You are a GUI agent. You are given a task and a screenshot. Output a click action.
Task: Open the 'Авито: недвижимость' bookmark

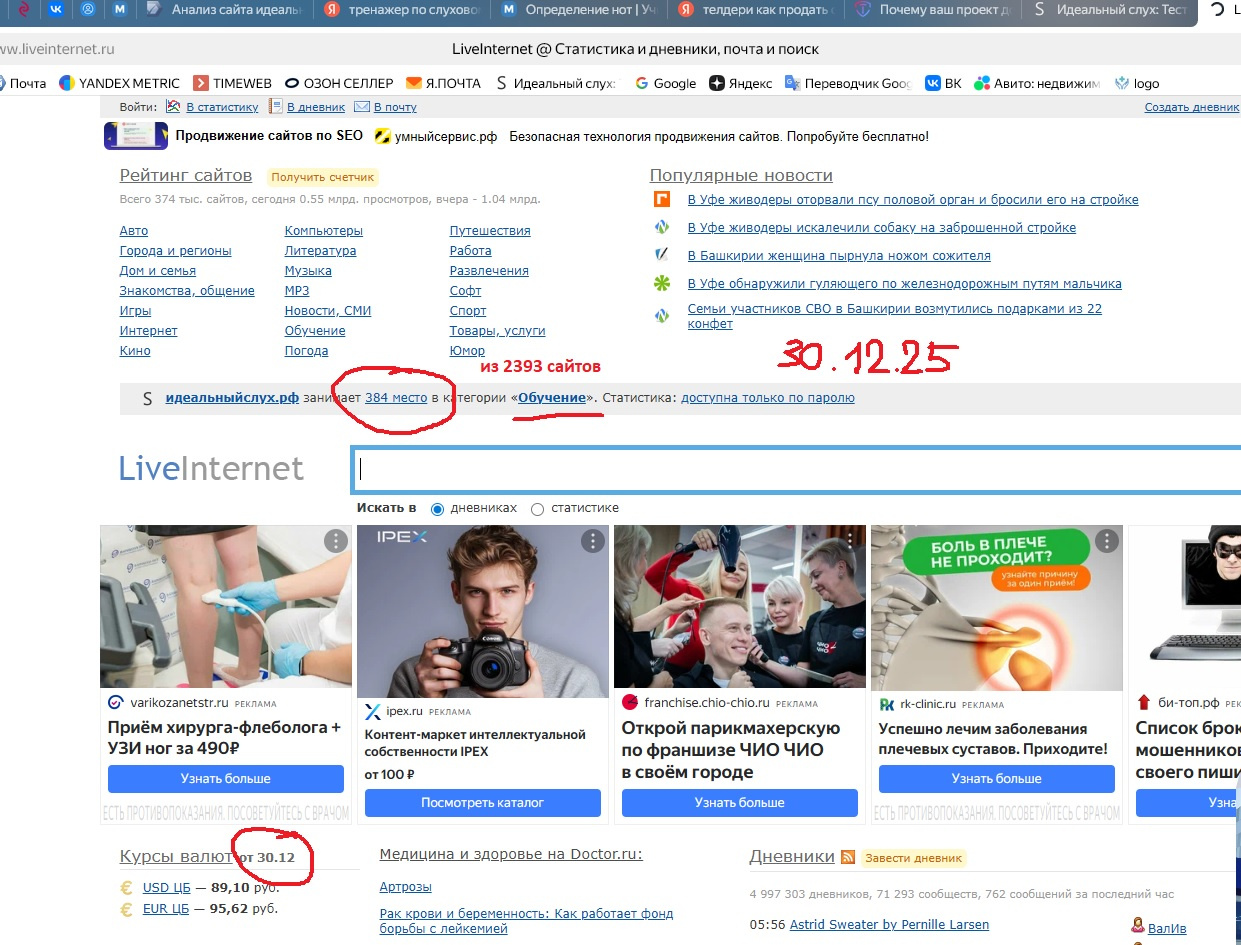point(1038,83)
